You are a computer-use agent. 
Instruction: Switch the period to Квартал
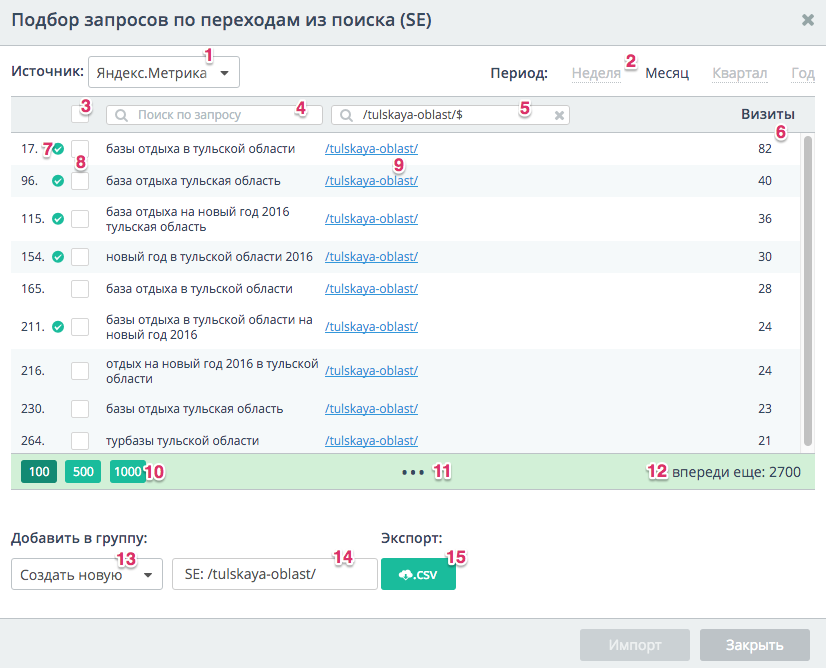(x=739, y=73)
